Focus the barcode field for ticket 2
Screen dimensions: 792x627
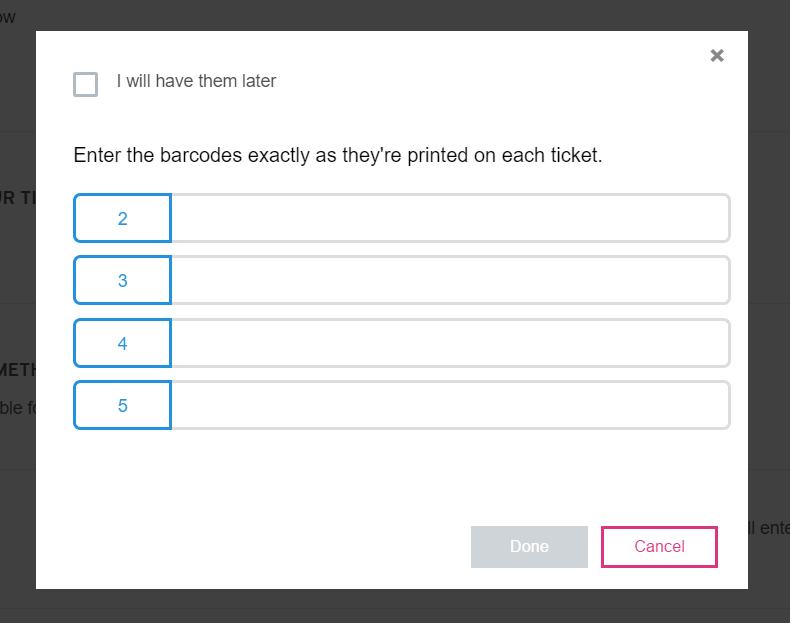450,218
